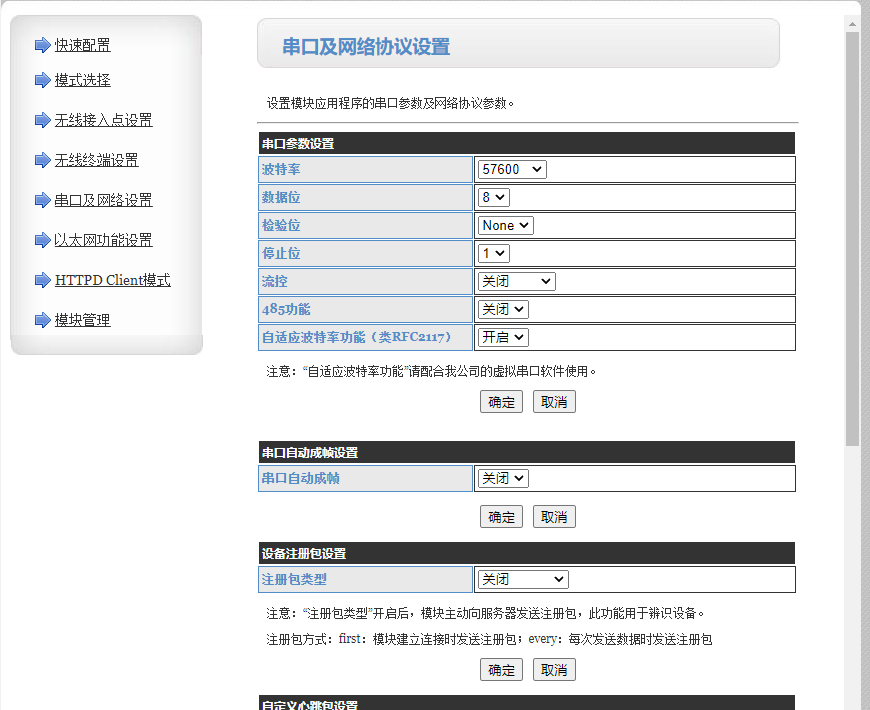Click the arrow icon next to 无线终端设置
The height and width of the screenshot is (710, 870).
[x=42, y=160]
